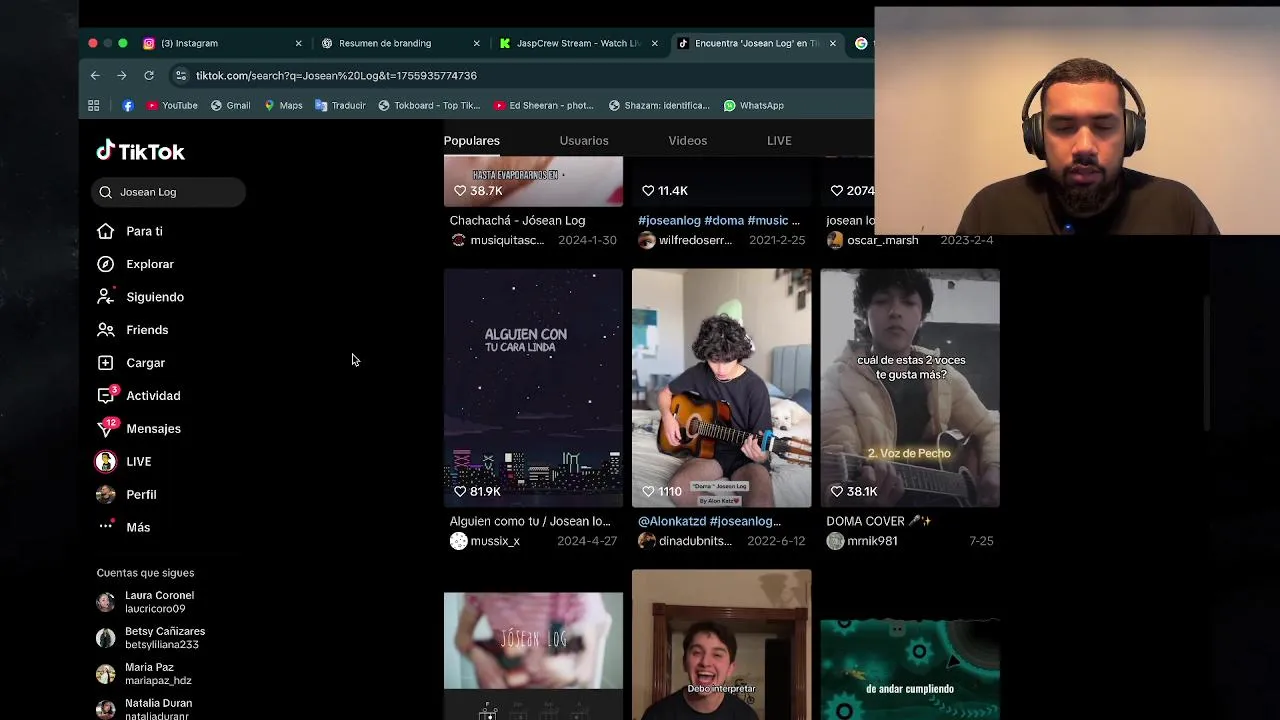This screenshot has height=720, width=1280.
Task: Open the bookmarks apps grid icon
Action: 94,105
